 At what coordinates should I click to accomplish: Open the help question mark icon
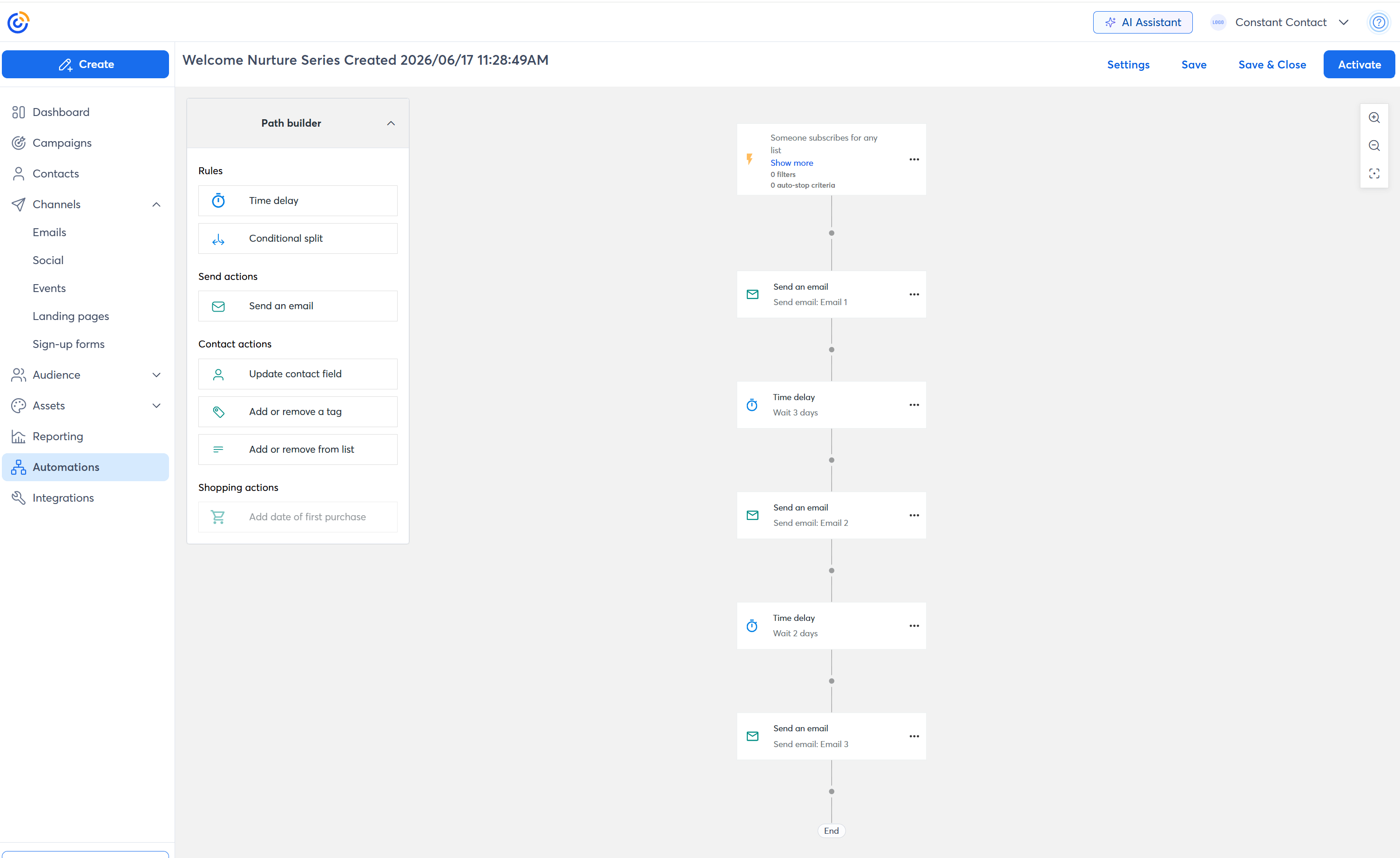pyautogui.click(x=1379, y=22)
